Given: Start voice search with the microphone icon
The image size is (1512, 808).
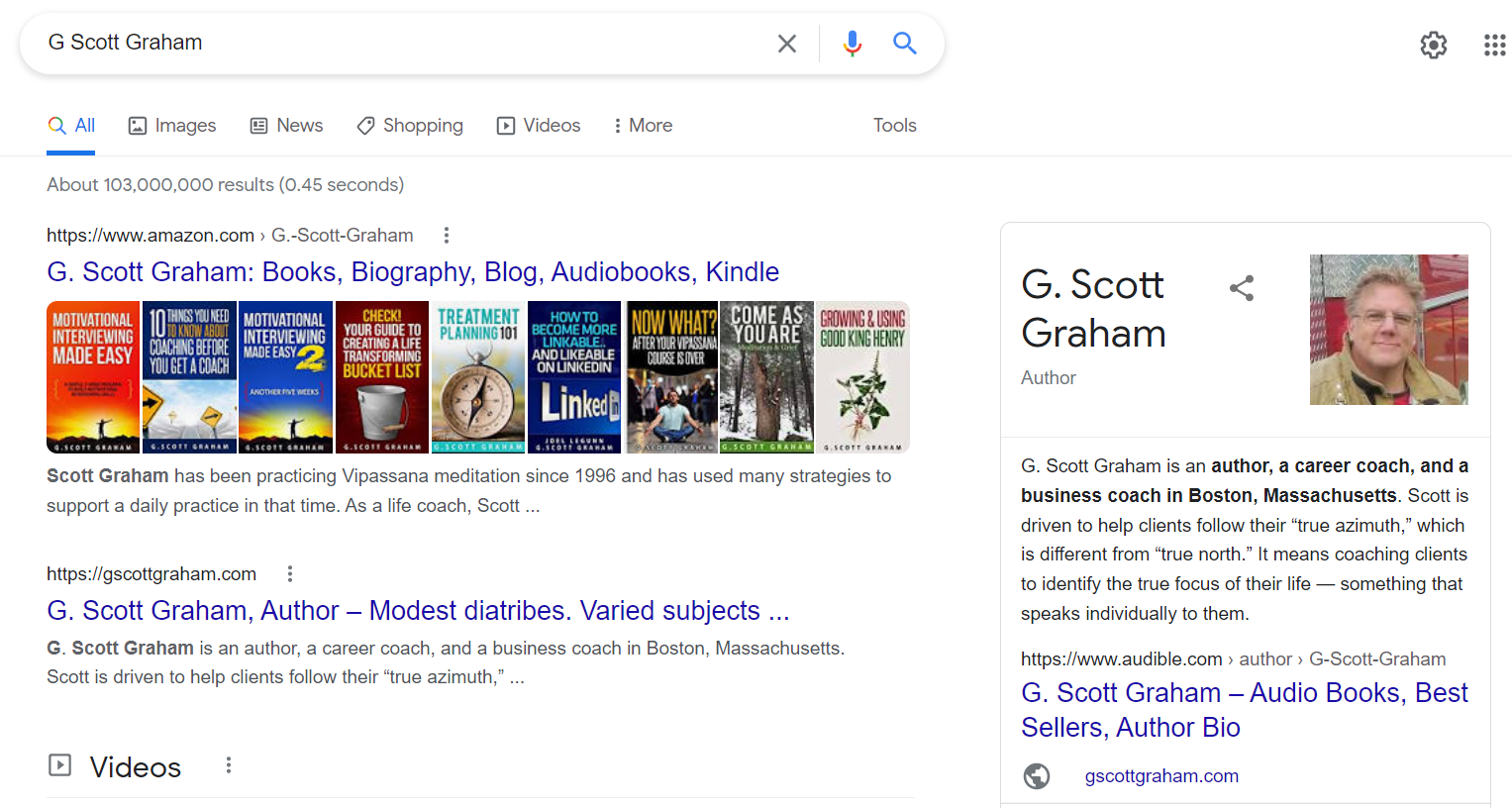Looking at the screenshot, I should [x=852, y=44].
